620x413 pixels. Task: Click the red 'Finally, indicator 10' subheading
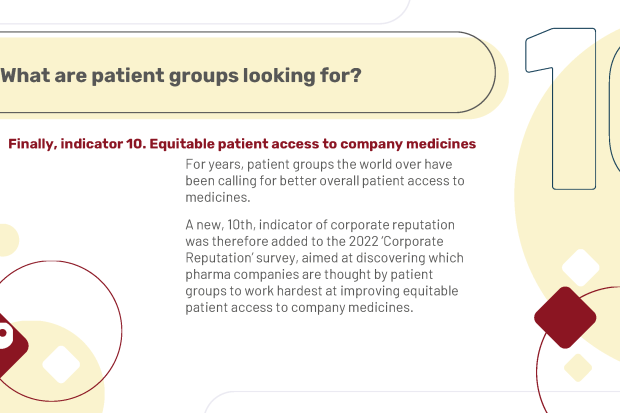point(242,144)
